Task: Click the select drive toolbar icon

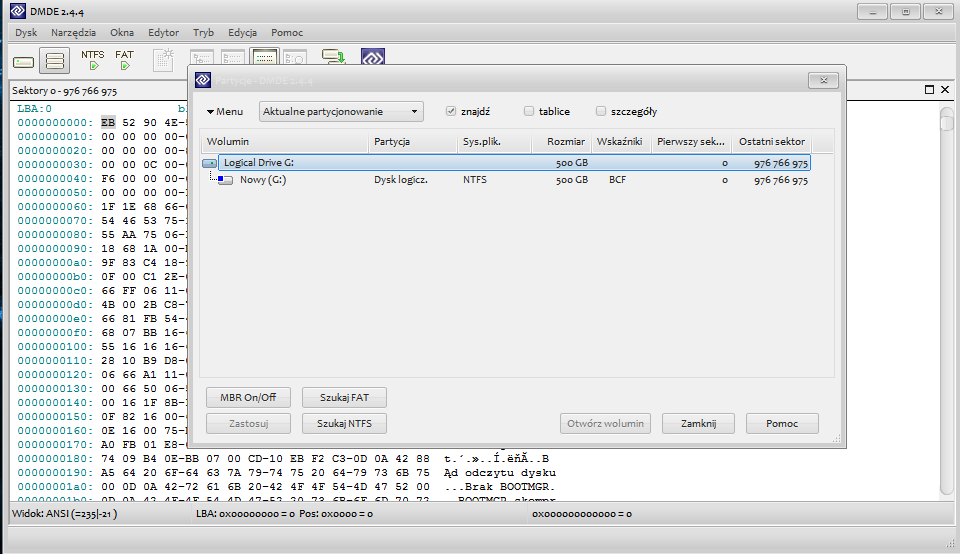Action: click(x=23, y=61)
